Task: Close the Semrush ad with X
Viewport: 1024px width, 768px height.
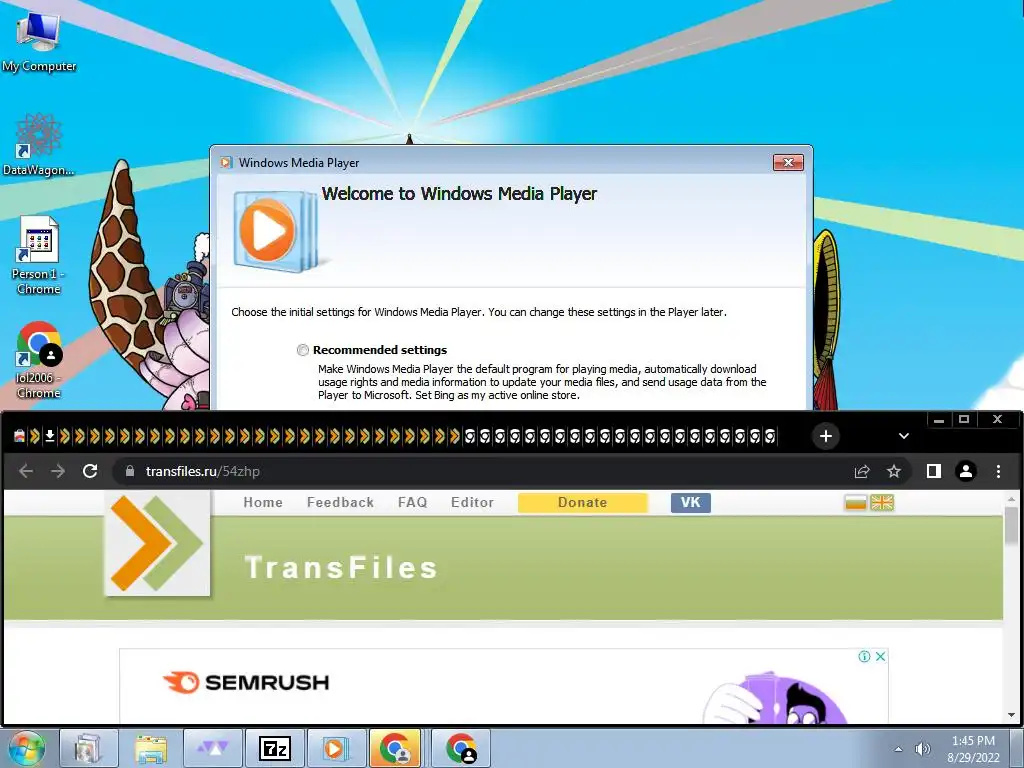Action: (x=880, y=656)
